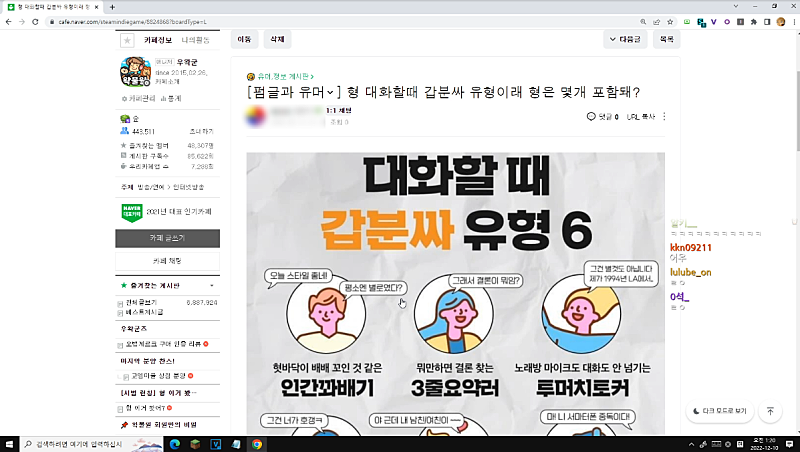Open 카페 채팅 cafe chat
This screenshot has width=800, height=452.
tap(167, 261)
